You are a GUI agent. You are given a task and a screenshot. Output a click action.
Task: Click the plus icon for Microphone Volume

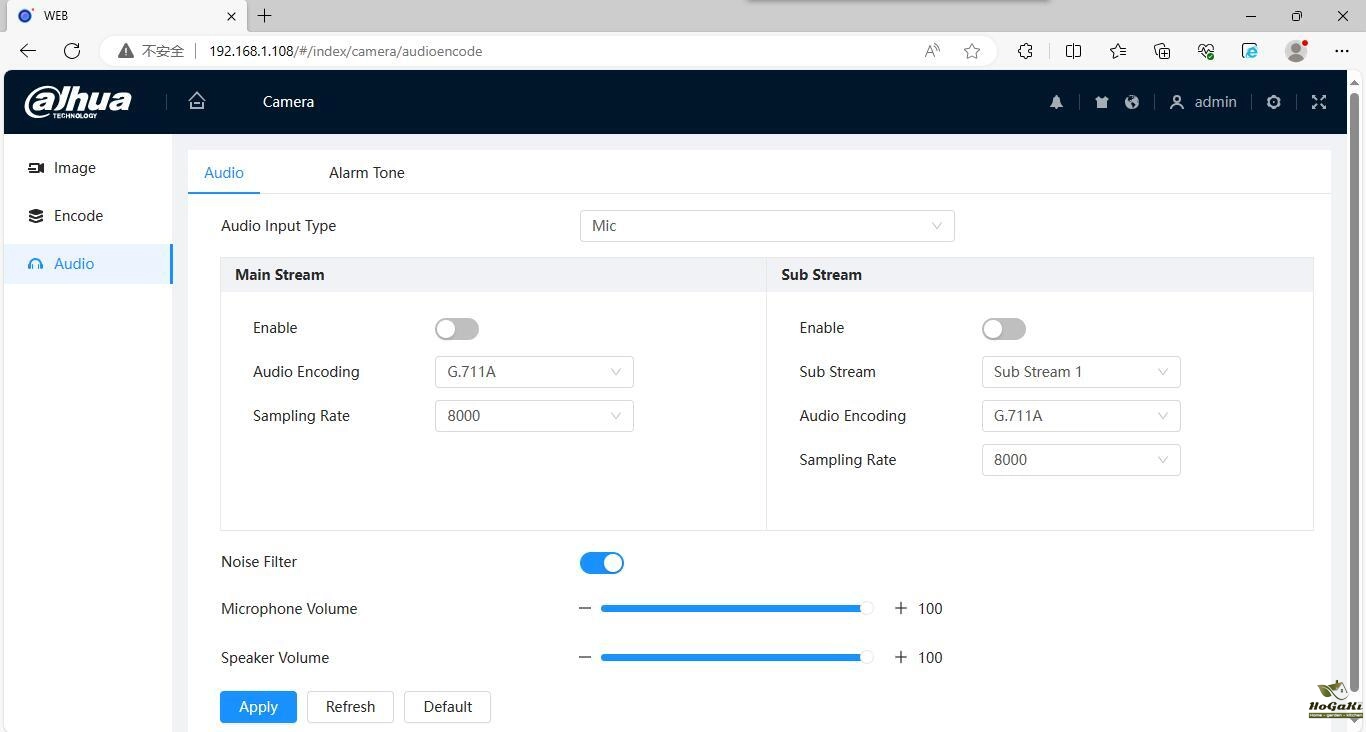(x=900, y=608)
